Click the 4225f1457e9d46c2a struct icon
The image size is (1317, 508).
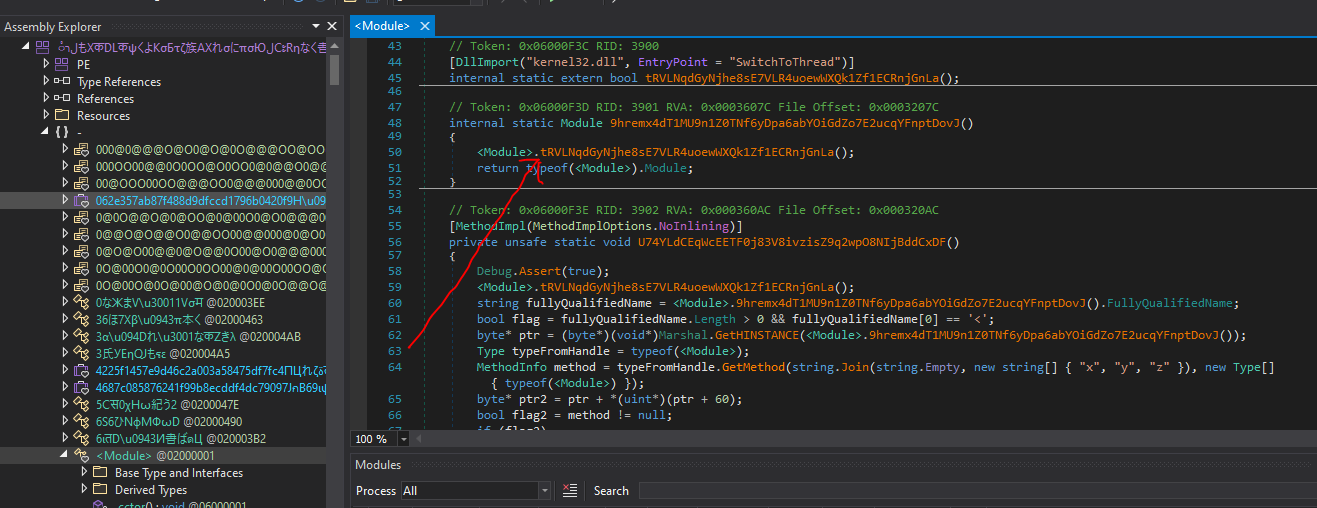82,370
